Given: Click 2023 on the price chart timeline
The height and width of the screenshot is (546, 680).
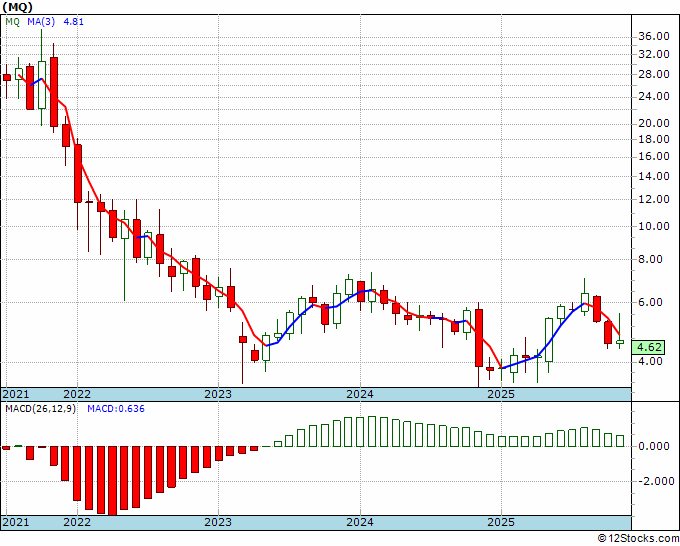Looking at the screenshot, I should click(218, 394).
